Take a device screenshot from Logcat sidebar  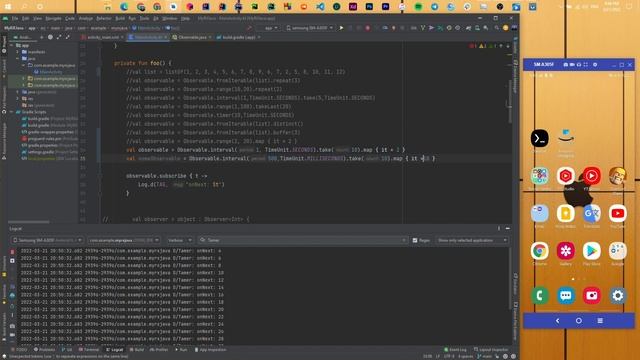tap(12, 326)
